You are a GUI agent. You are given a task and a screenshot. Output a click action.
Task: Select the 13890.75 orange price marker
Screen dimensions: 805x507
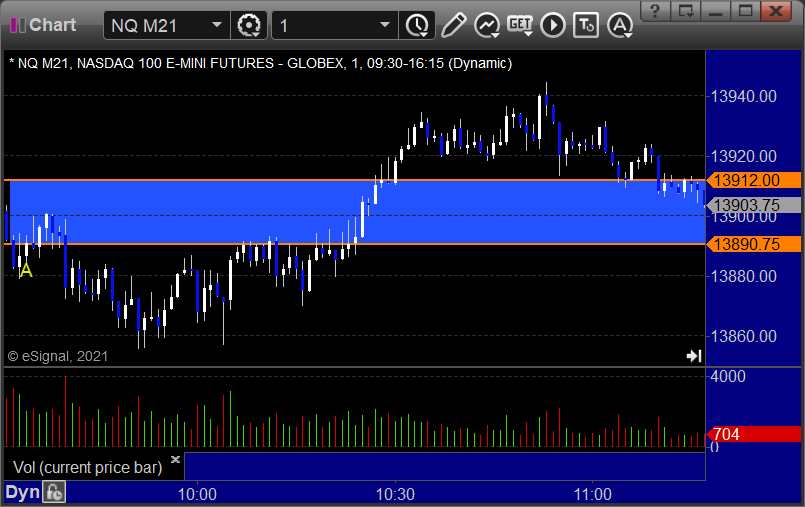(x=753, y=244)
